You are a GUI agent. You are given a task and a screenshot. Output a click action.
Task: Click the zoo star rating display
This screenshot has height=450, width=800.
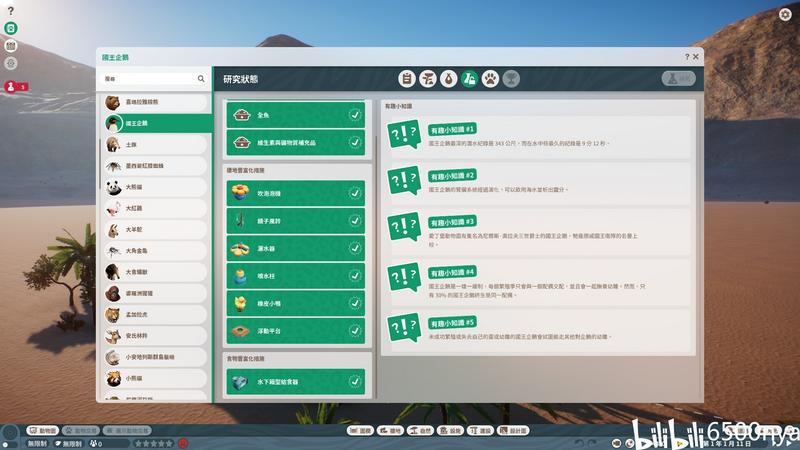pos(153,443)
